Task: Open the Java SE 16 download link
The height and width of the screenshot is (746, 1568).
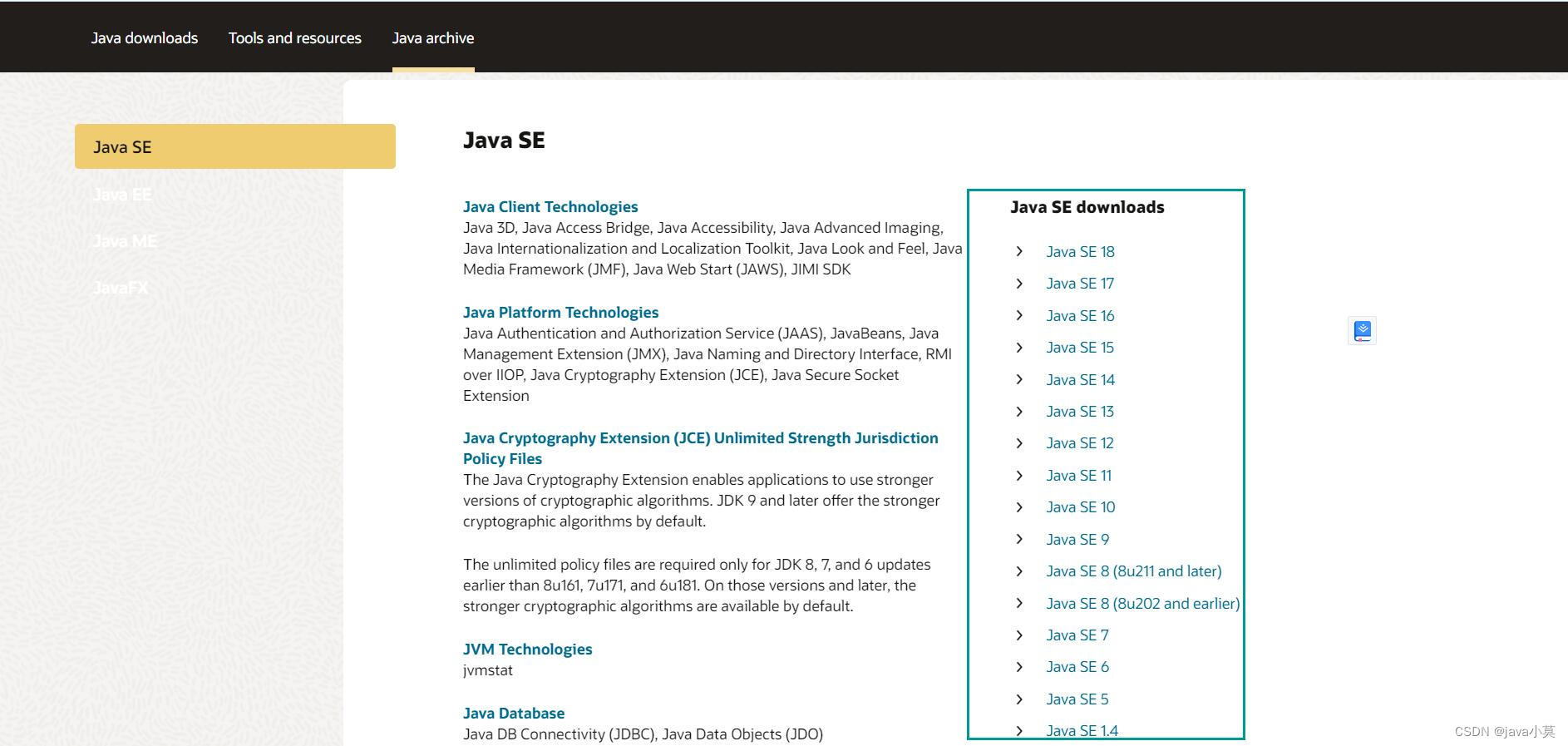Action: coord(1080,316)
